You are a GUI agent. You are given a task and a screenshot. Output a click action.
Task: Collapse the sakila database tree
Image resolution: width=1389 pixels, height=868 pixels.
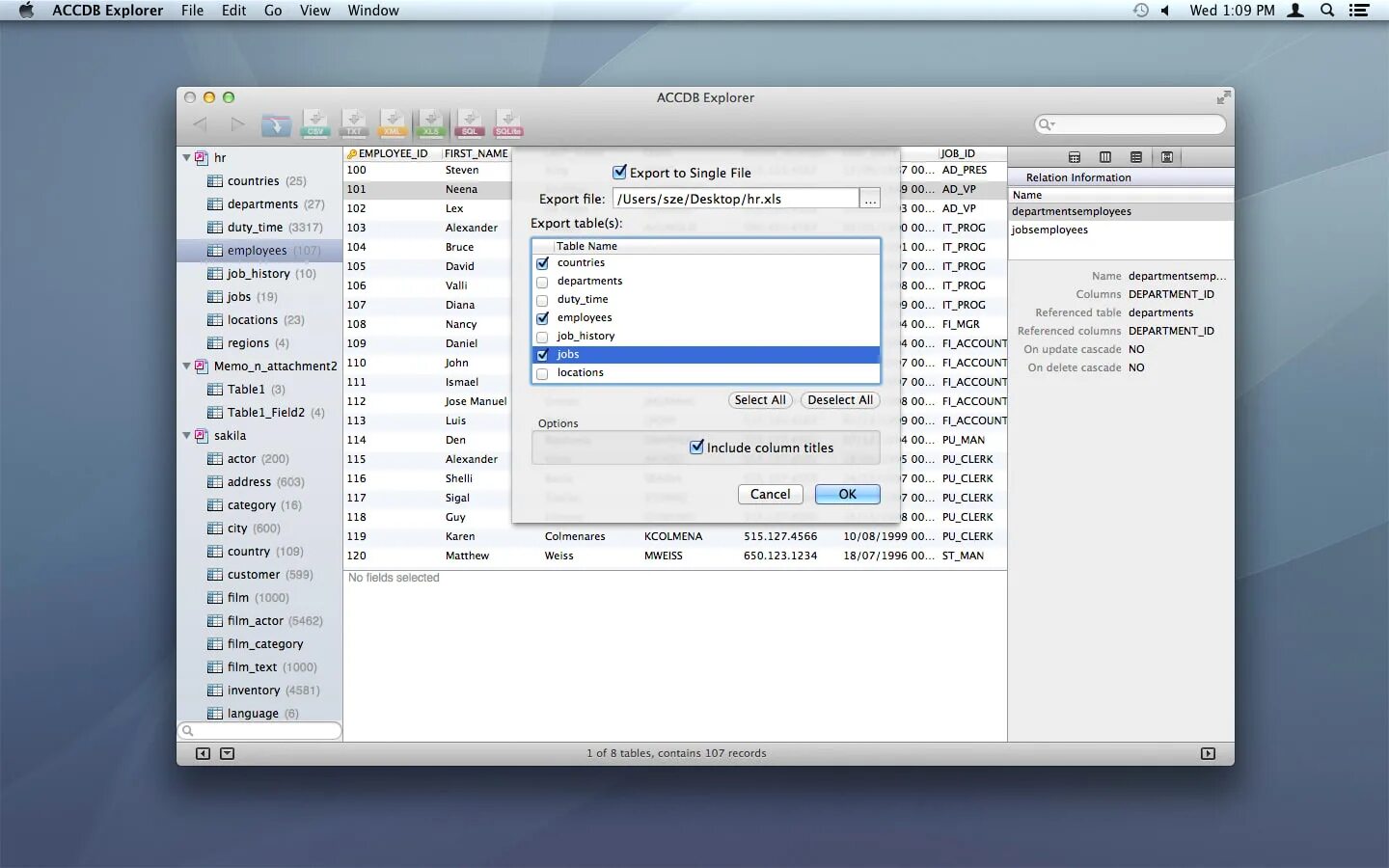186,435
